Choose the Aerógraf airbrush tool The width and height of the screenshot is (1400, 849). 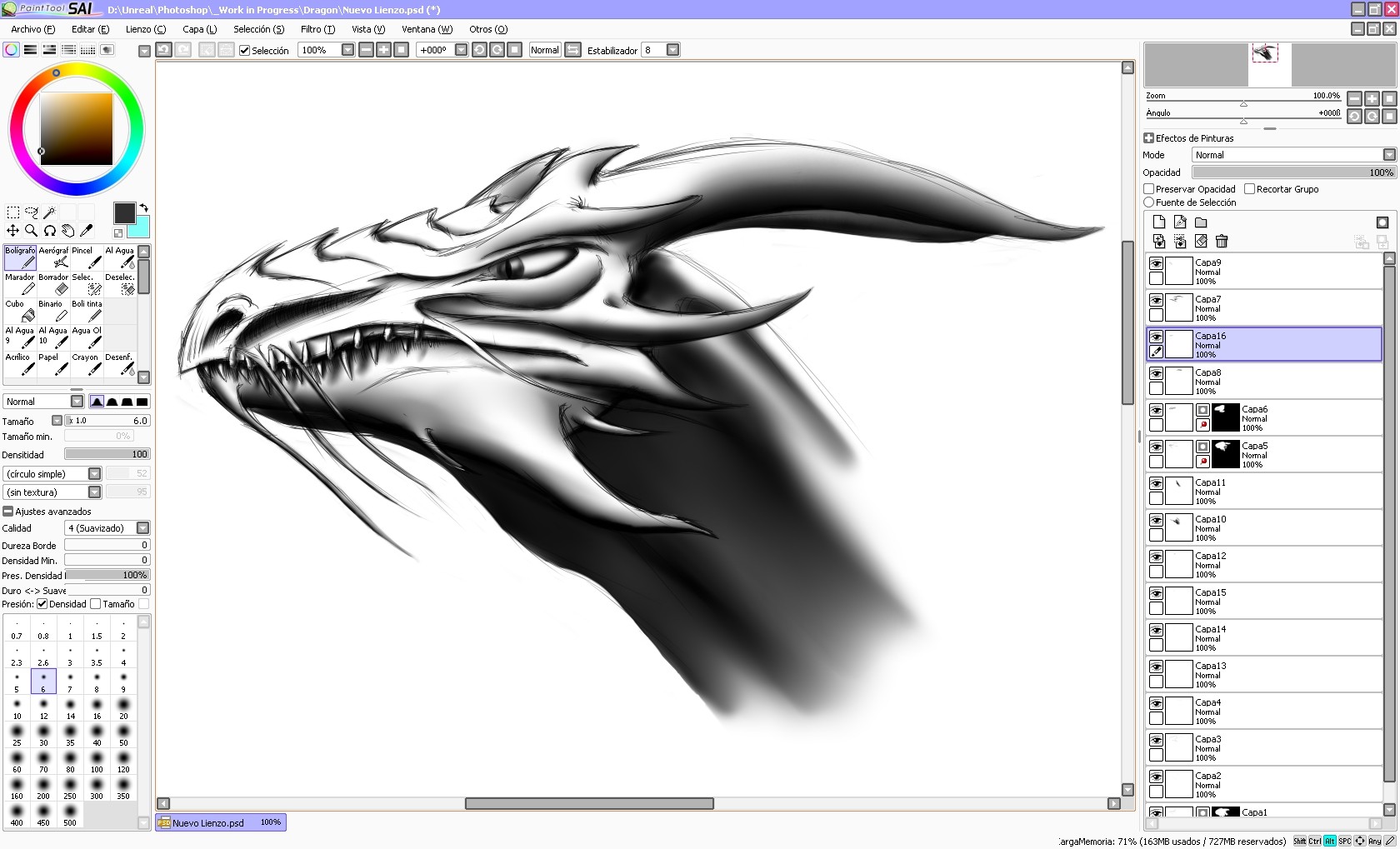point(53,257)
